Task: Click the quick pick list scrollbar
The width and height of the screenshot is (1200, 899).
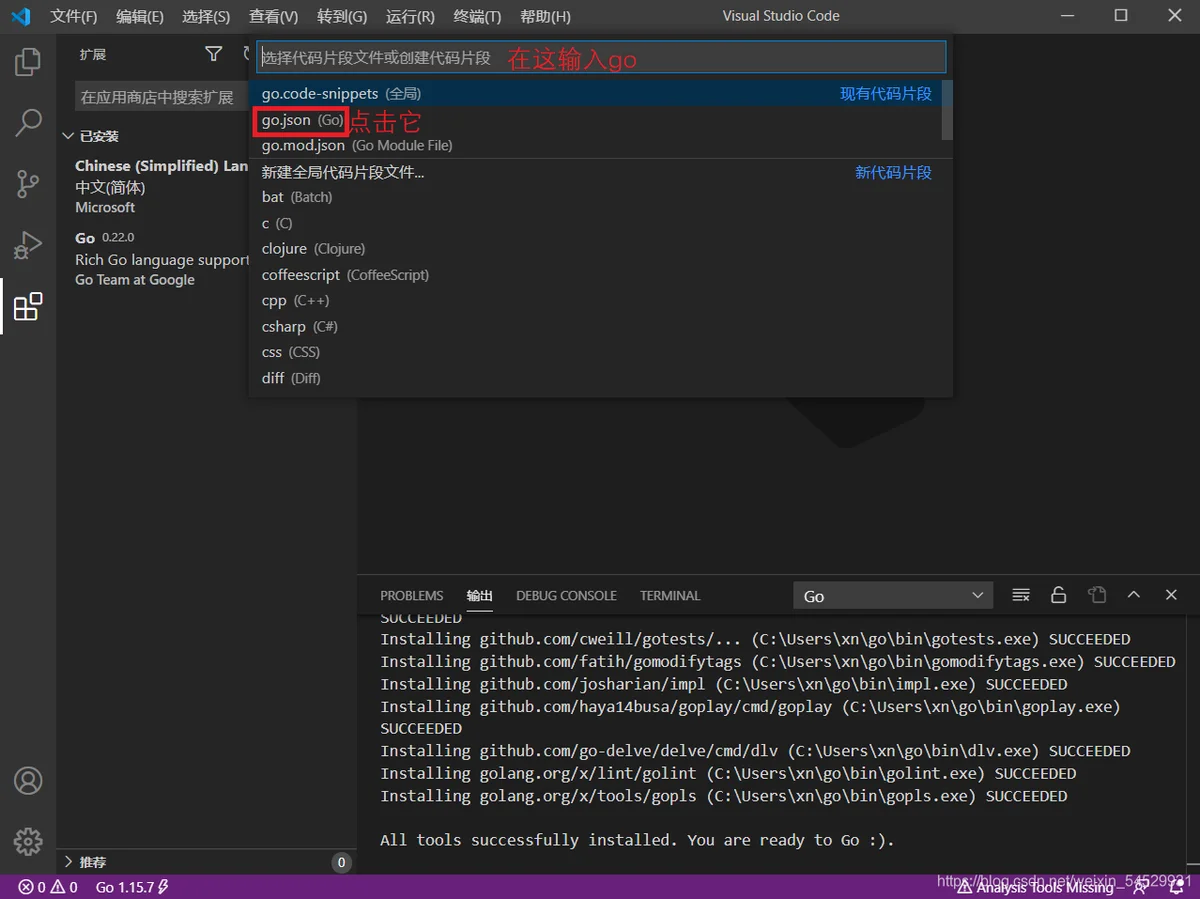Action: tap(947, 110)
